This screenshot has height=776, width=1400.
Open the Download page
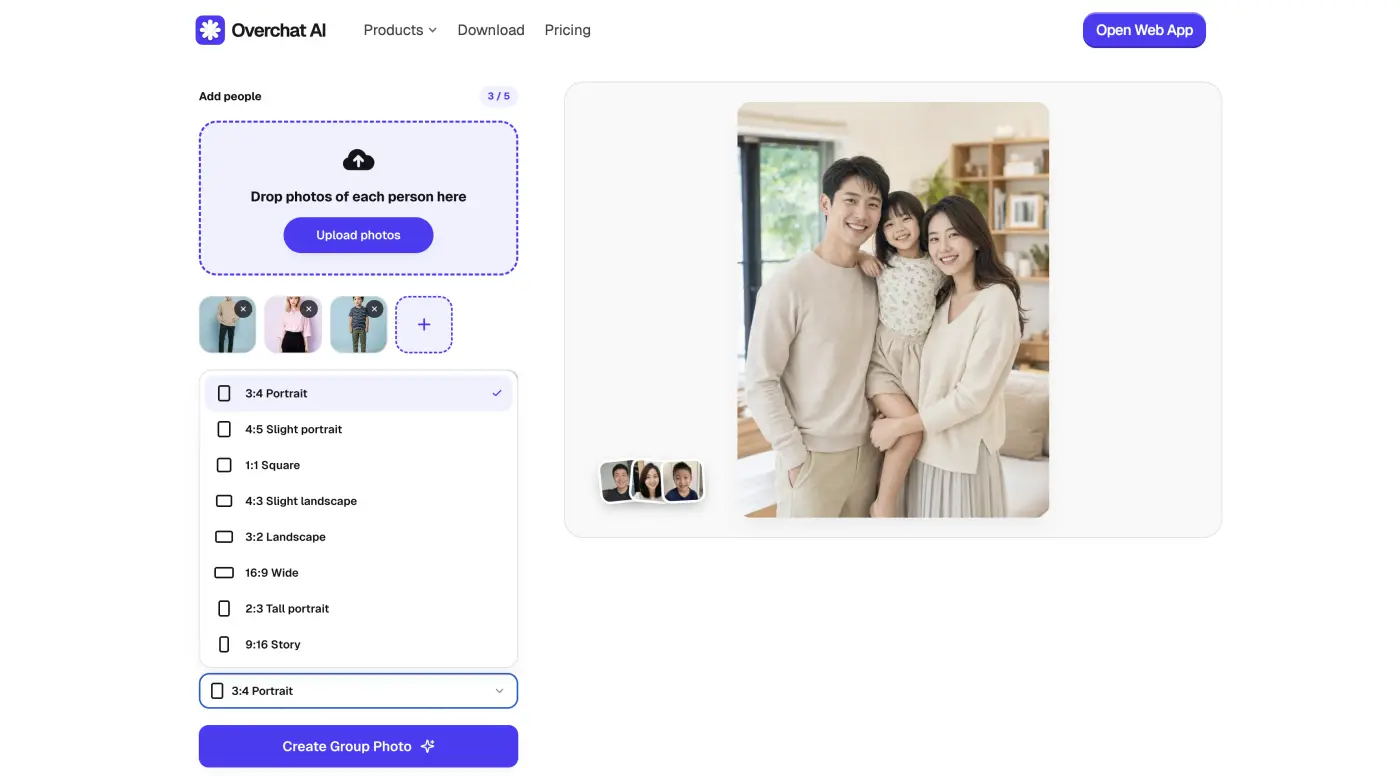click(491, 30)
